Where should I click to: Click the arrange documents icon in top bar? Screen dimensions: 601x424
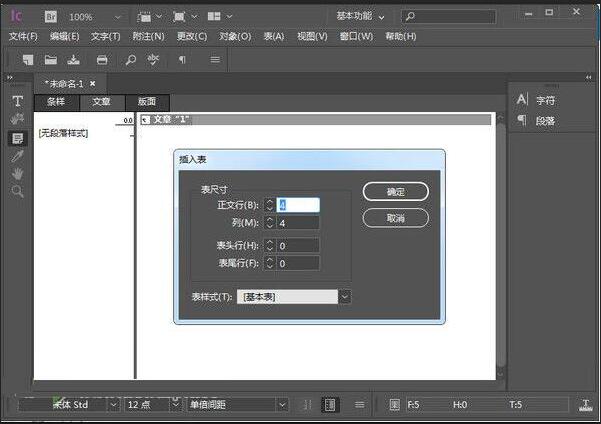[214, 16]
